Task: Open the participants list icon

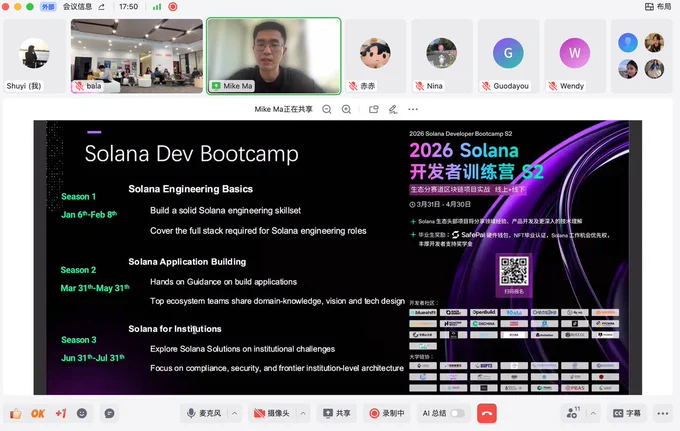Action: pos(573,413)
